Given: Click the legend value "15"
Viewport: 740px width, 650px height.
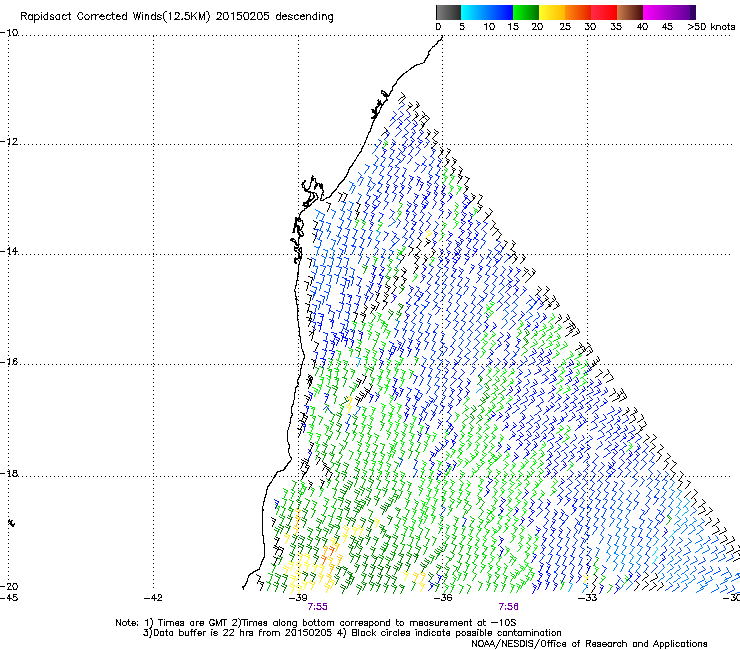Looking at the screenshot, I should (513, 27).
